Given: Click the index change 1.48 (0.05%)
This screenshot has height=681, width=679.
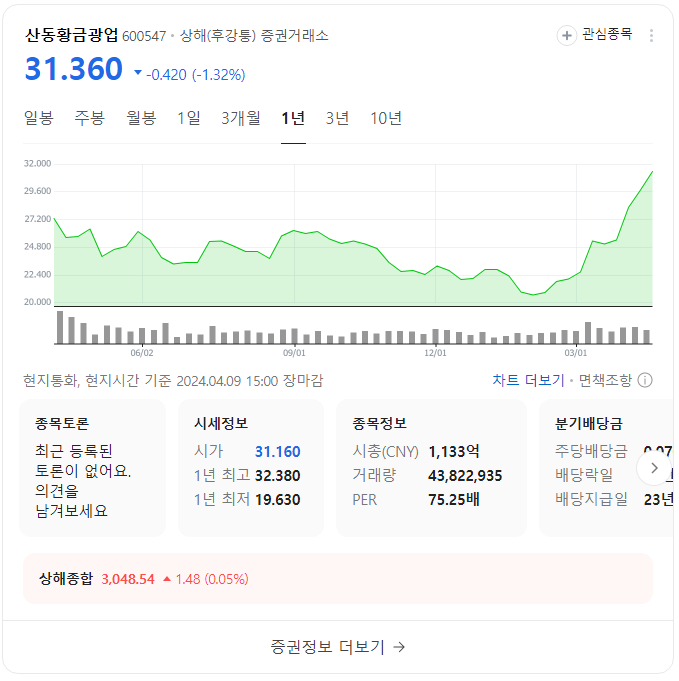Looking at the screenshot, I should tap(212, 579).
